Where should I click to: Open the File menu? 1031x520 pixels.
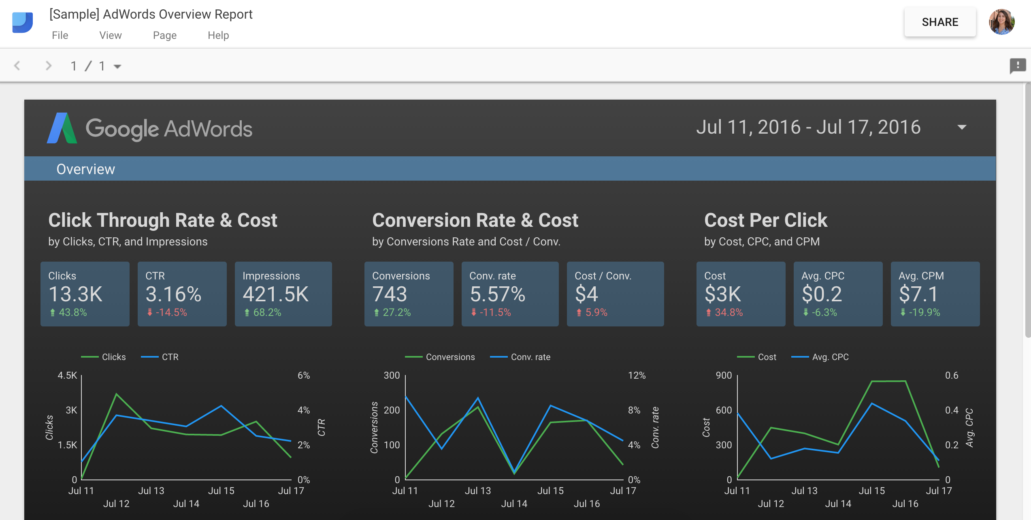[60, 35]
